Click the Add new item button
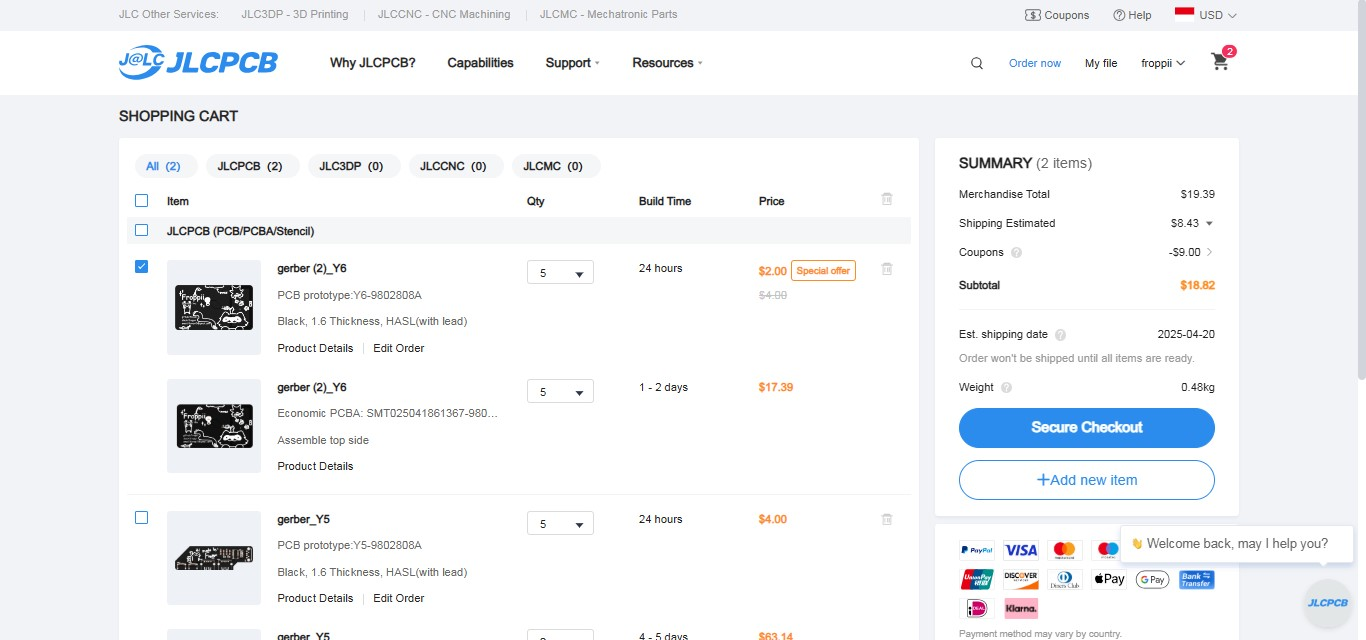The height and width of the screenshot is (640, 1366). pos(1087,480)
